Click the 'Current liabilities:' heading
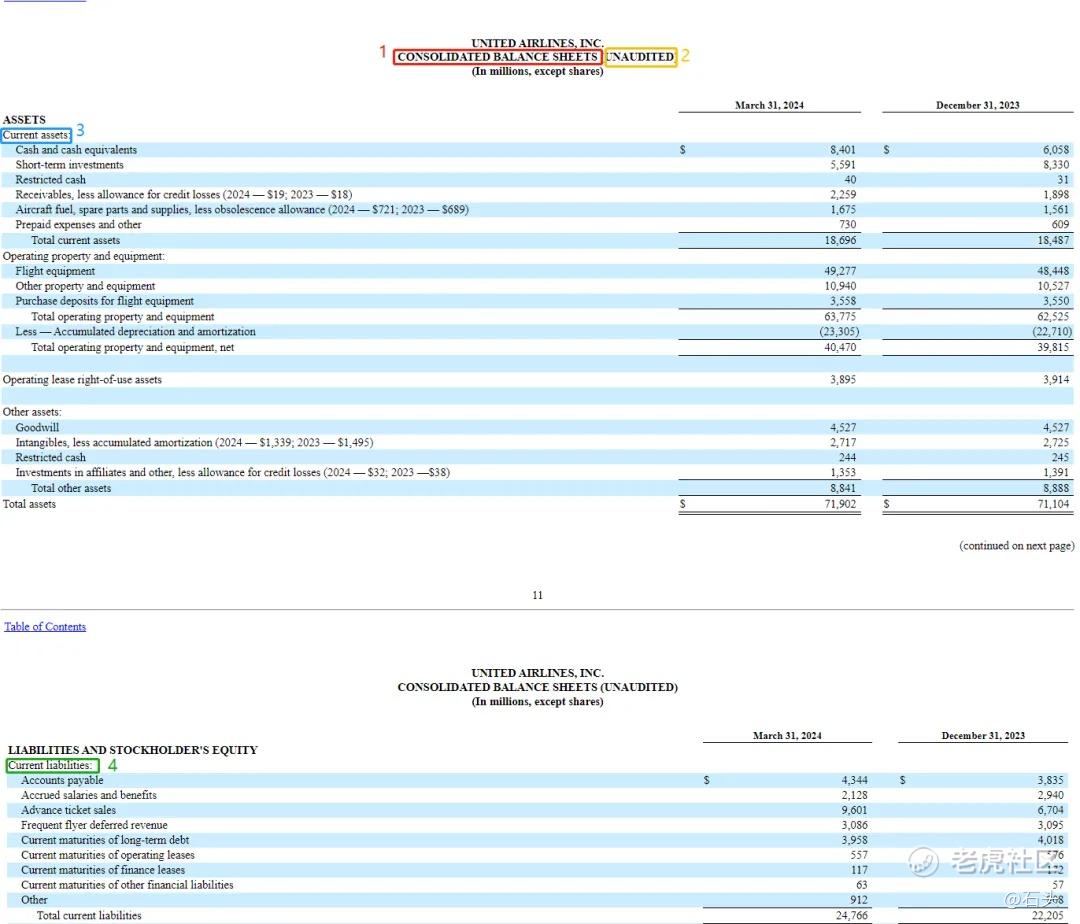 [50, 766]
